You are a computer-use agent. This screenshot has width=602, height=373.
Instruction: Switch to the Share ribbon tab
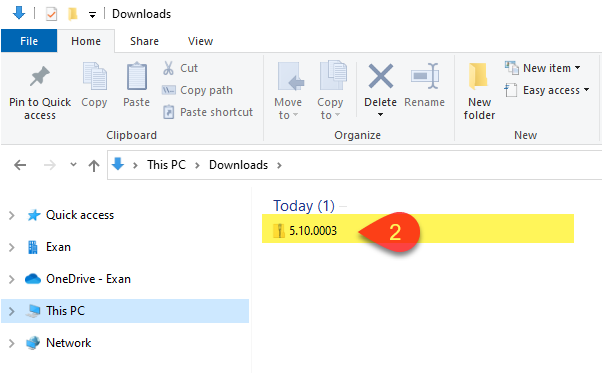click(x=144, y=41)
